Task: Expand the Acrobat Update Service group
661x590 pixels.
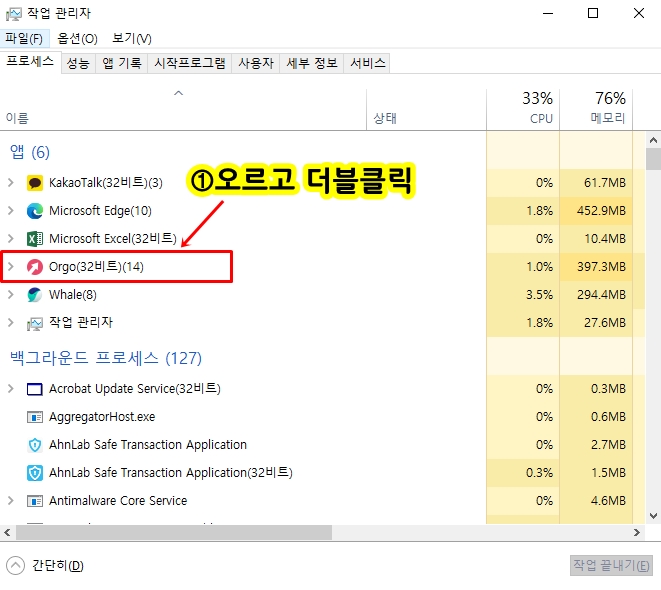Action: tap(11, 389)
